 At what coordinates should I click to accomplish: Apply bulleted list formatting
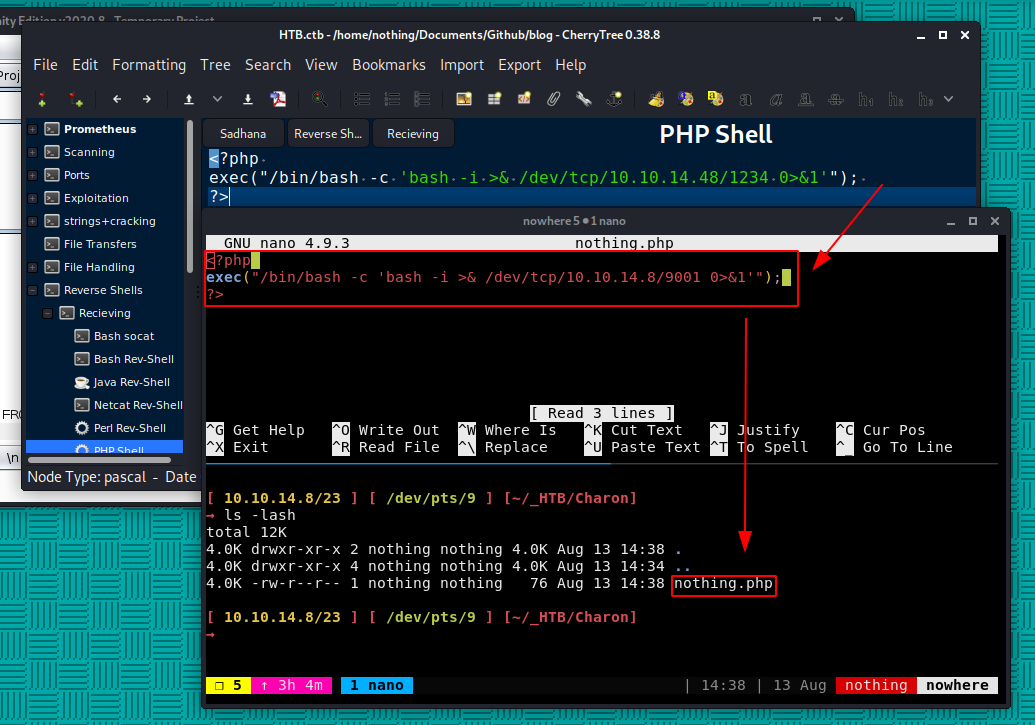pos(362,100)
